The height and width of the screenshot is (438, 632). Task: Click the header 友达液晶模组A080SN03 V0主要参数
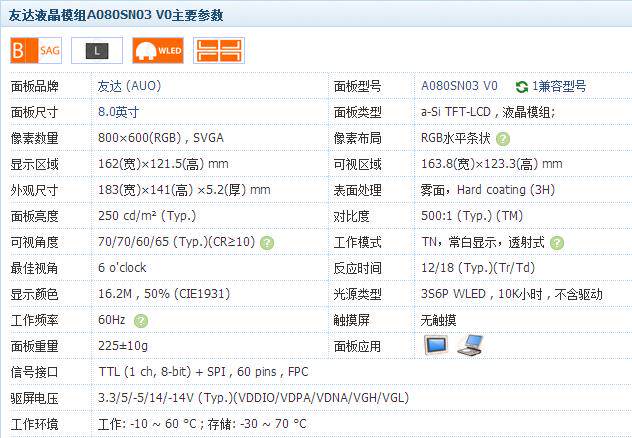tap(116, 15)
